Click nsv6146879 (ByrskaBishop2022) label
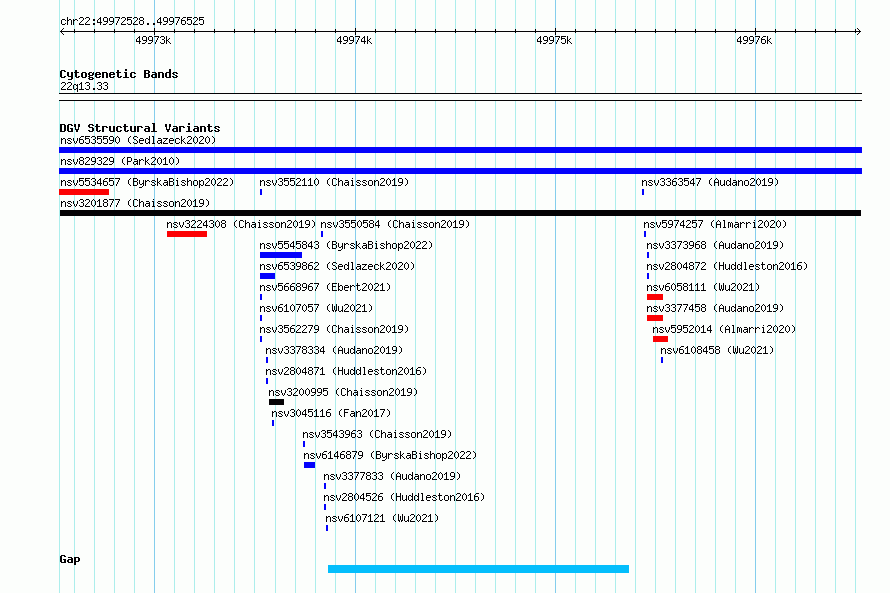 [390, 455]
